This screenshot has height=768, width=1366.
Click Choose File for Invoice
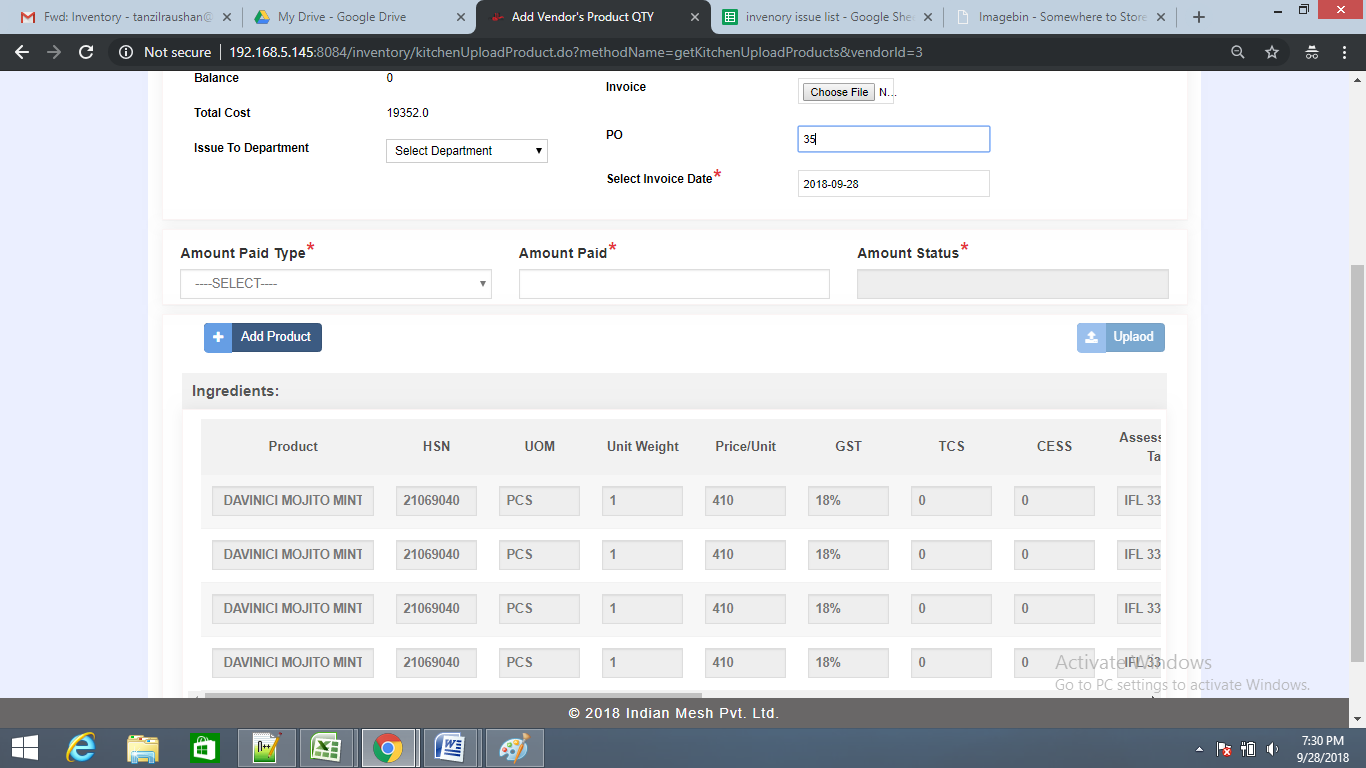click(839, 92)
